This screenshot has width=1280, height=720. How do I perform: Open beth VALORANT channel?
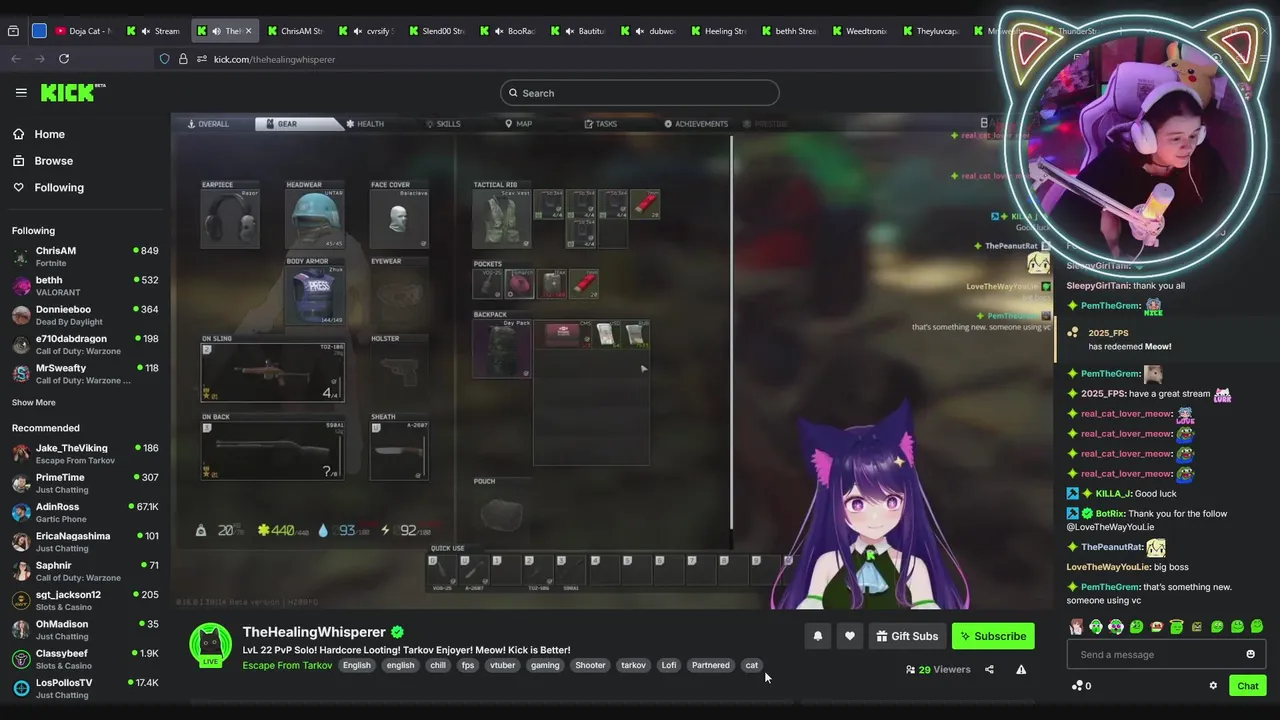coord(85,286)
